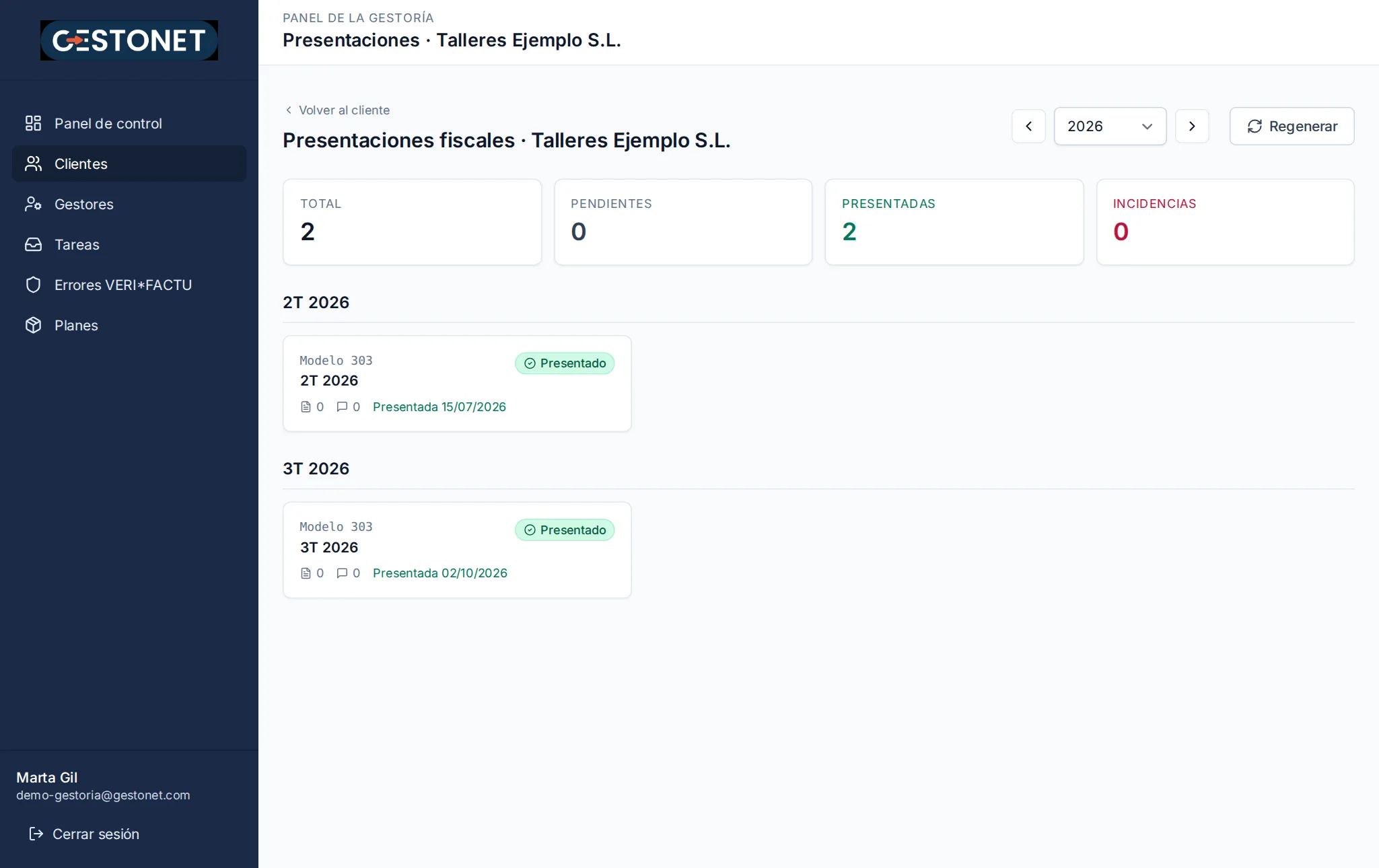The image size is (1379, 868).
Task: Click the PENDIENTES summary card
Action: [683, 222]
